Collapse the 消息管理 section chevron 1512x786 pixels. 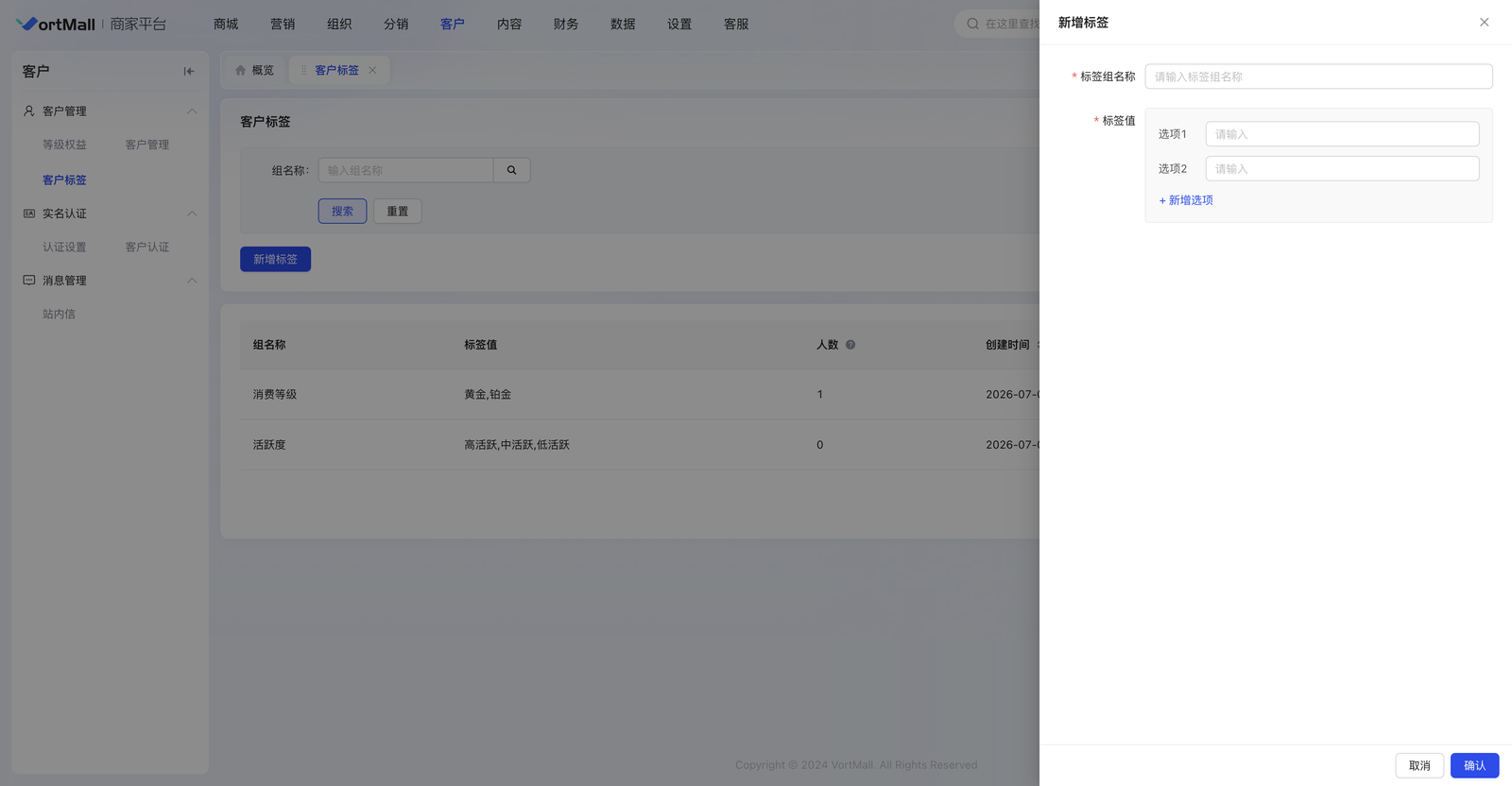tap(192, 281)
